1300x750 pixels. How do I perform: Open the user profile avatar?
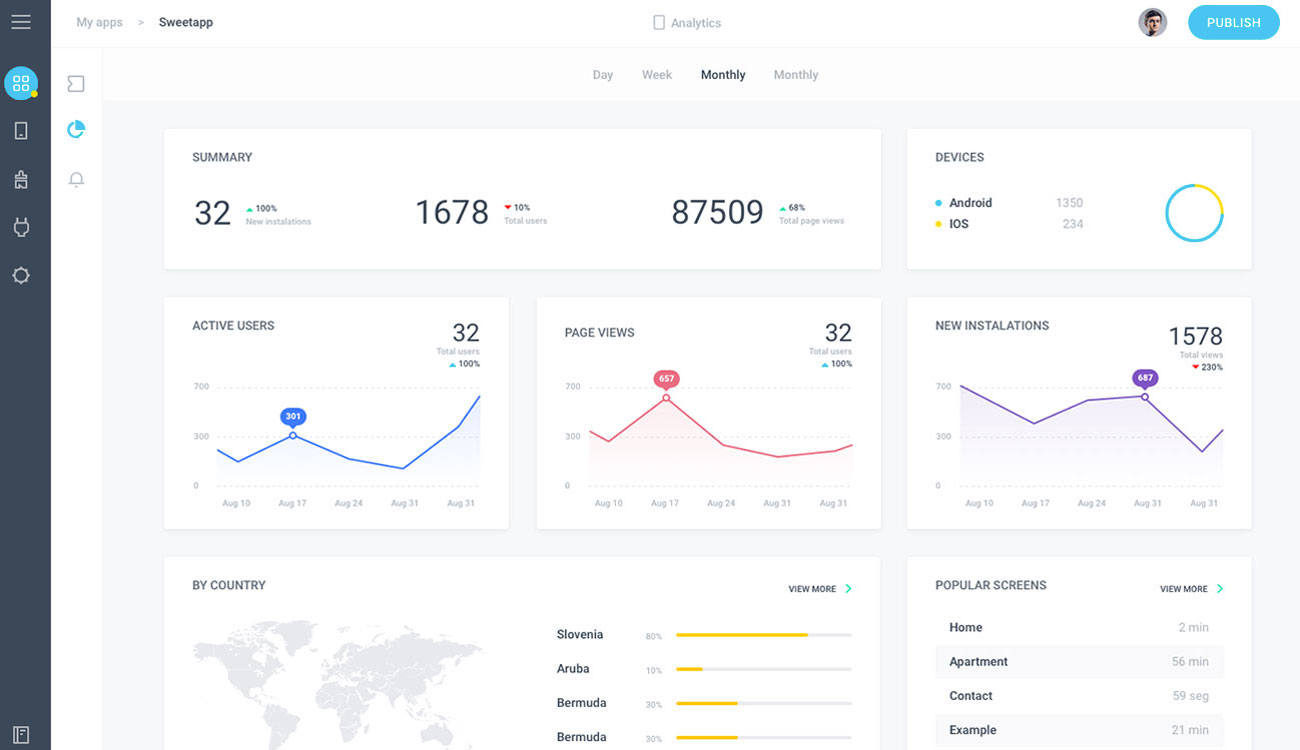pyautogui.click(x=1153, y=22)
